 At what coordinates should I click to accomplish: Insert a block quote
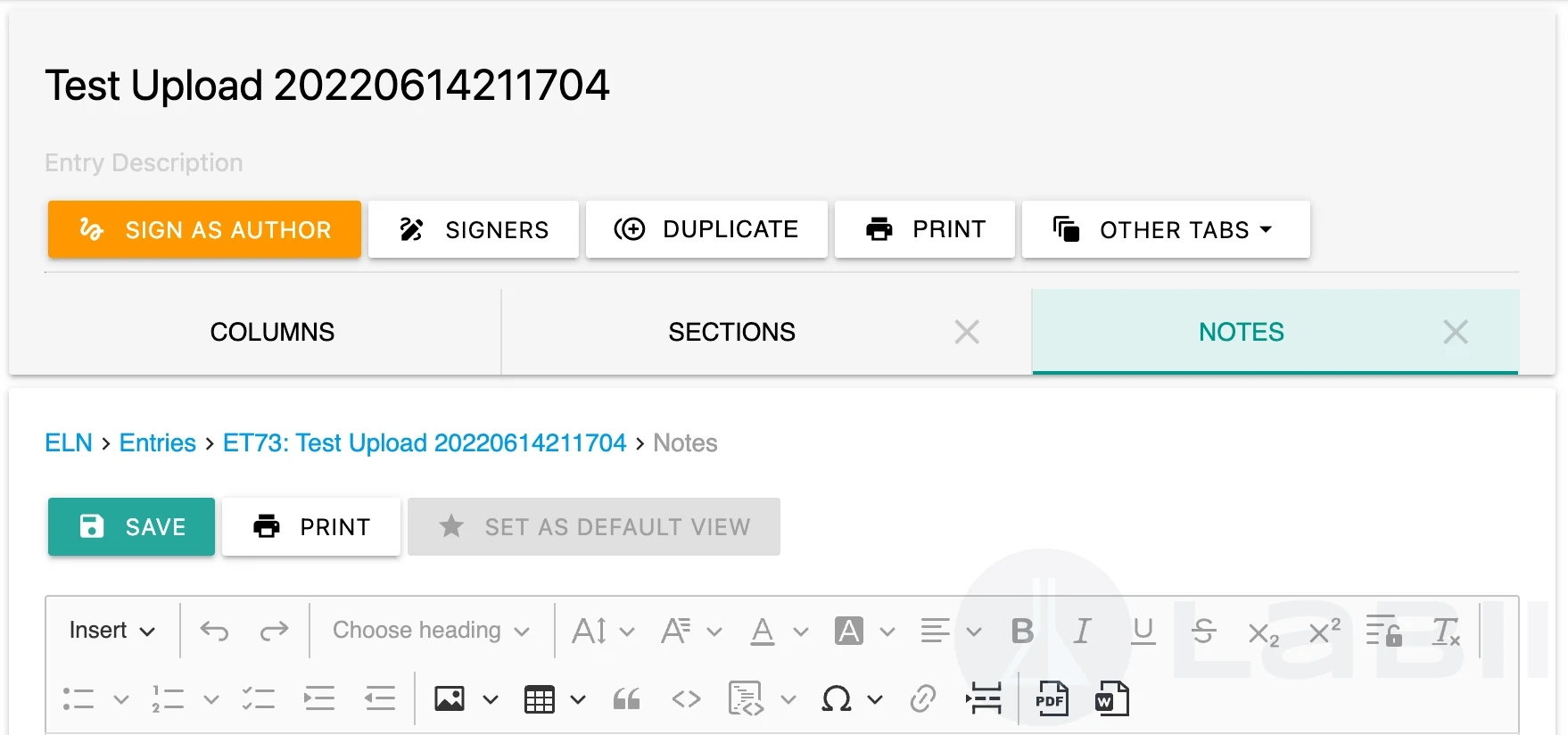(627, 699)
